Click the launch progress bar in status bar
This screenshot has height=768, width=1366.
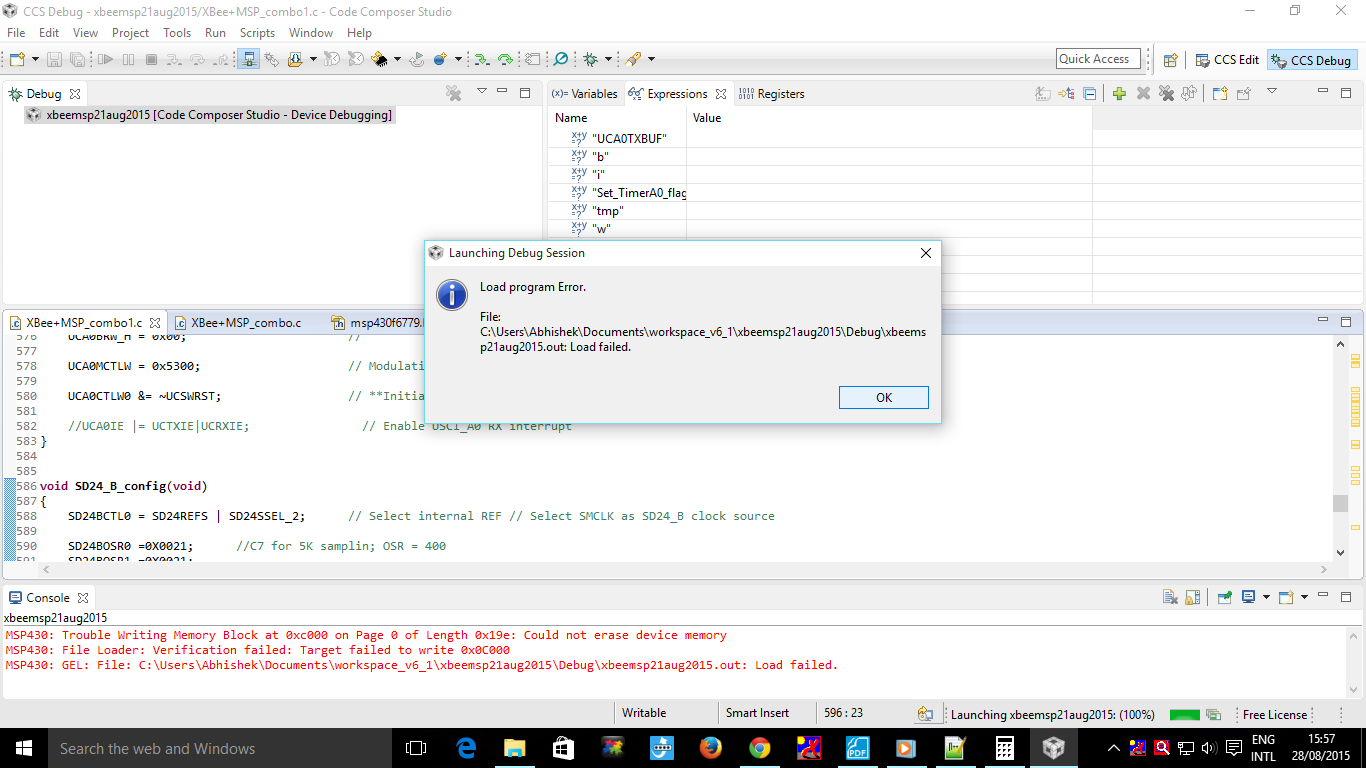tap(1185, 715)
